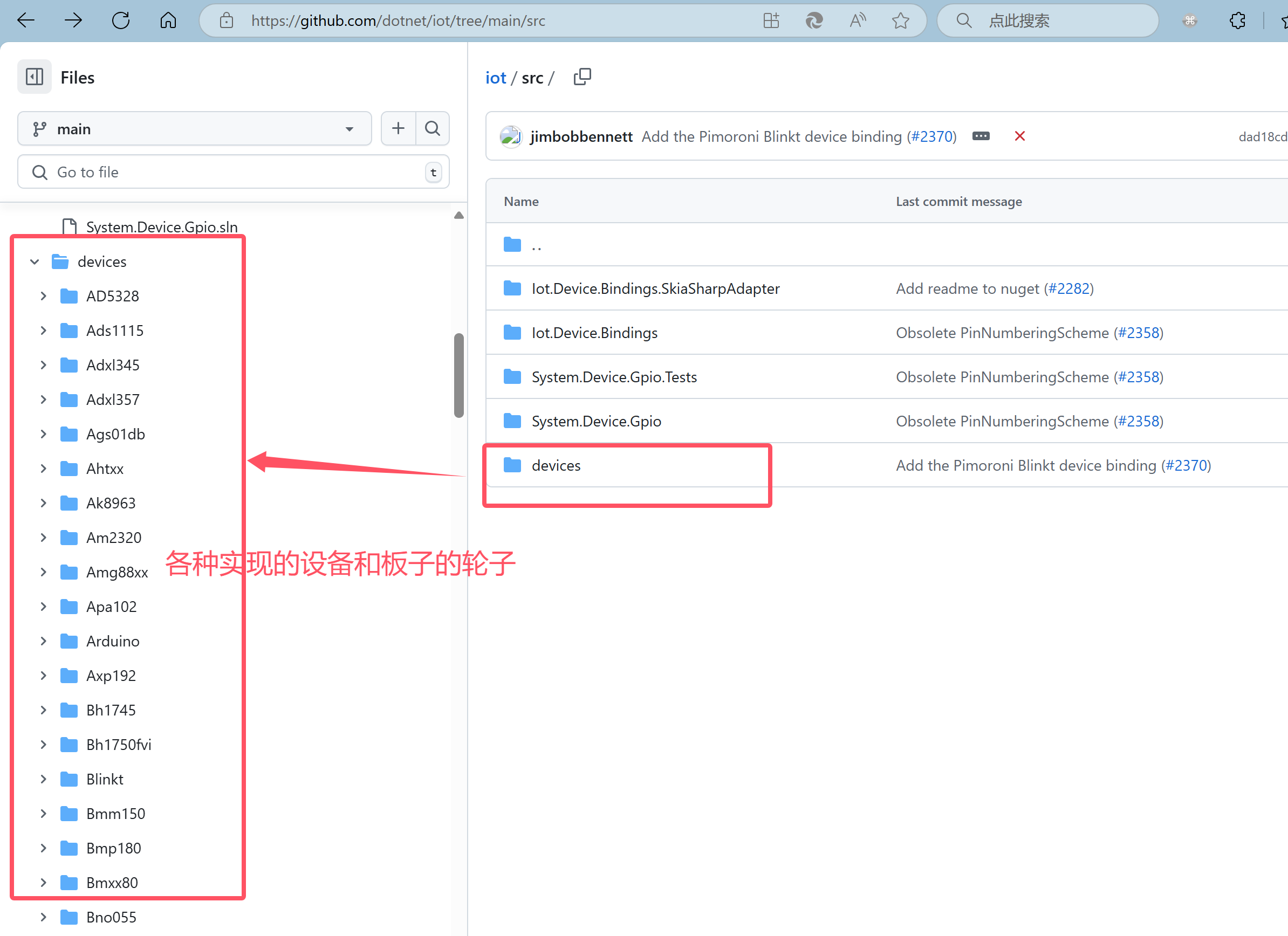Image resolution: width=1288 pixels, height=936 pixels.
Task: Add page to favorites star icon
Action: (x=900, y=21)
